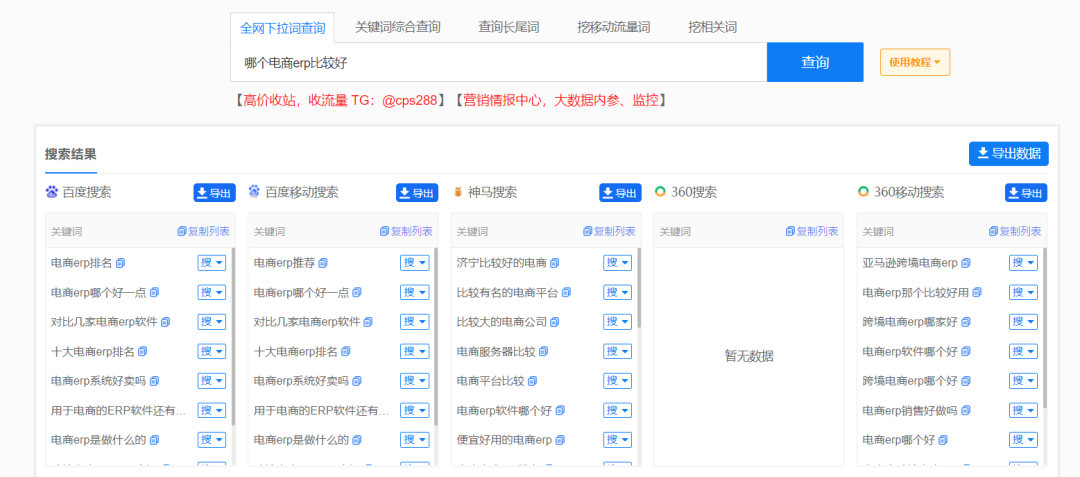Copy 电商erp哪个好一点 in 百度搜索 column
This screenshot has height=477, width=1080.
[x=154, y=293]
